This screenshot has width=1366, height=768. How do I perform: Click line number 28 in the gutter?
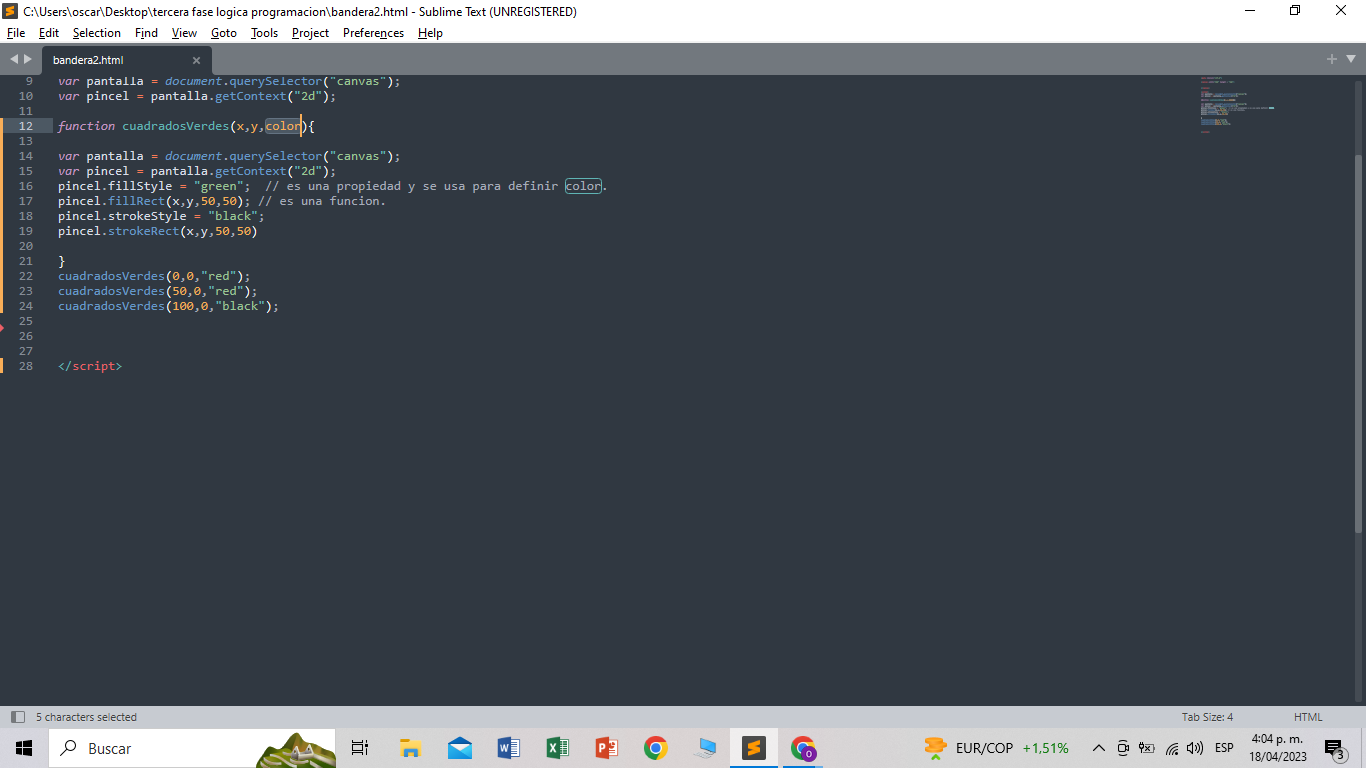[26, 366]
